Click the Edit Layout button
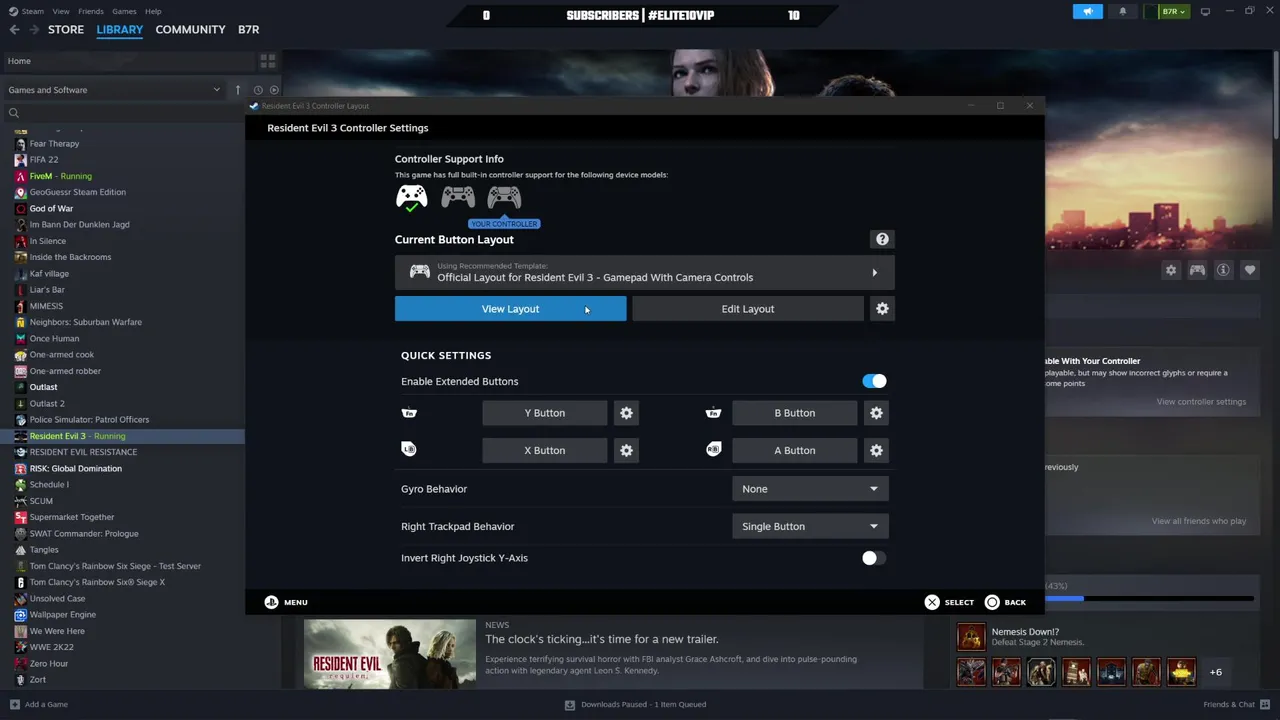The width and height of the screenshot is (1280, 720). click(748, 309)
